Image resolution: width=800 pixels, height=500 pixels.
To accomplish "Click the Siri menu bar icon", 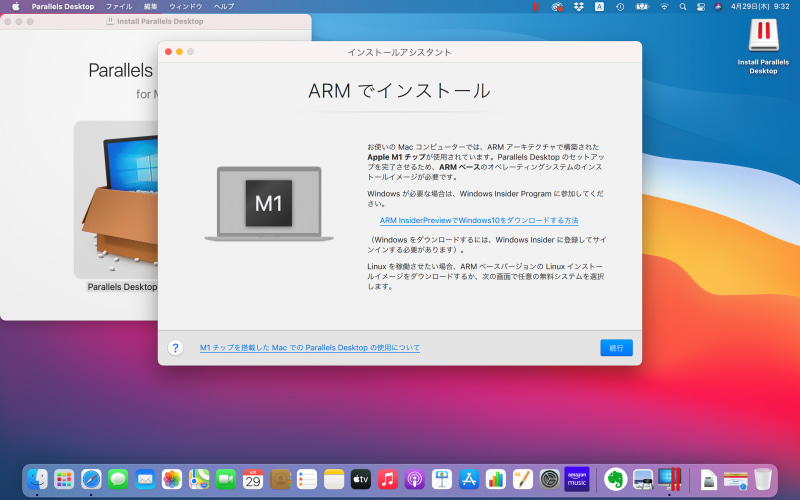I will click(x=718, y=7).
